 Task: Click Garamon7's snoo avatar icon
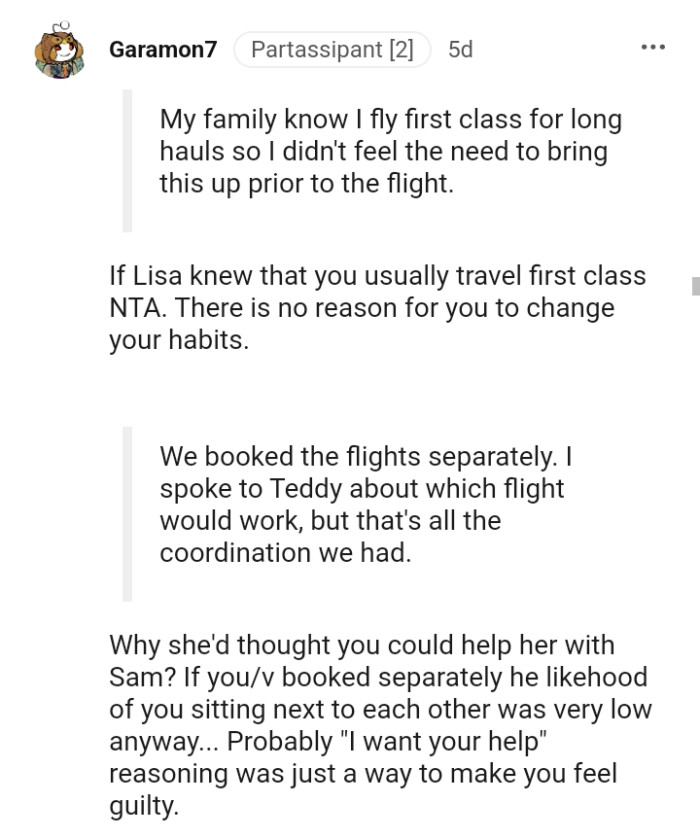[x=59, y=50]
